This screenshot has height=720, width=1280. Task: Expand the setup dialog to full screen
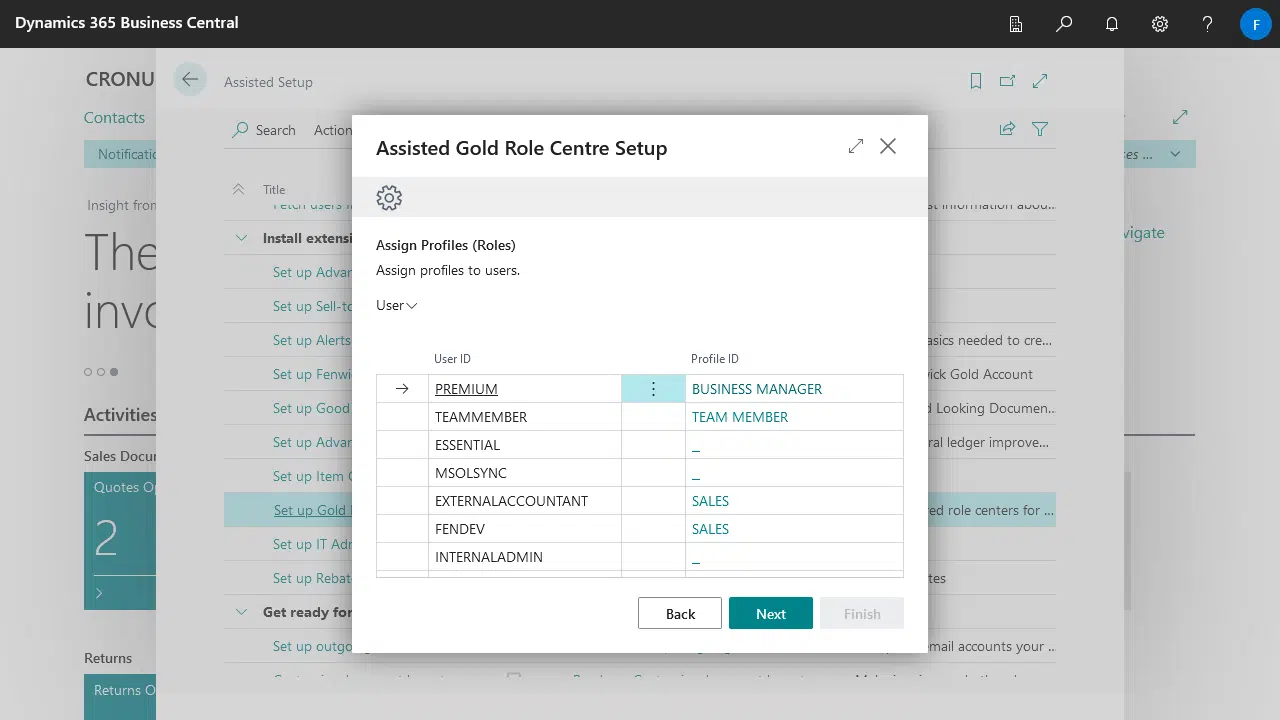point(856,147)
